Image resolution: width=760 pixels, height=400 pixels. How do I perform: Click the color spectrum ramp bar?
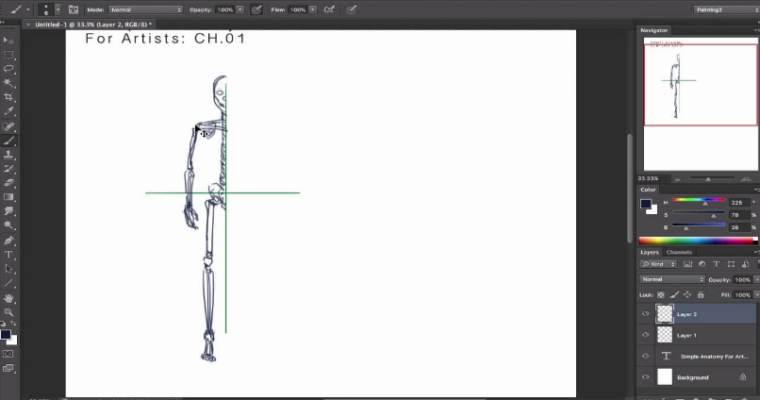[698, 240]
